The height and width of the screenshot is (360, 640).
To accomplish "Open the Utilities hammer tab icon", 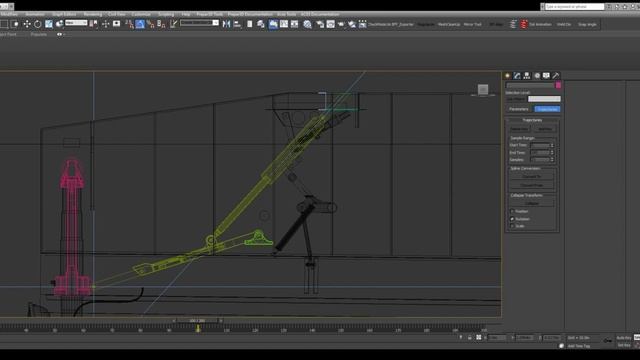I will (556, 76).
